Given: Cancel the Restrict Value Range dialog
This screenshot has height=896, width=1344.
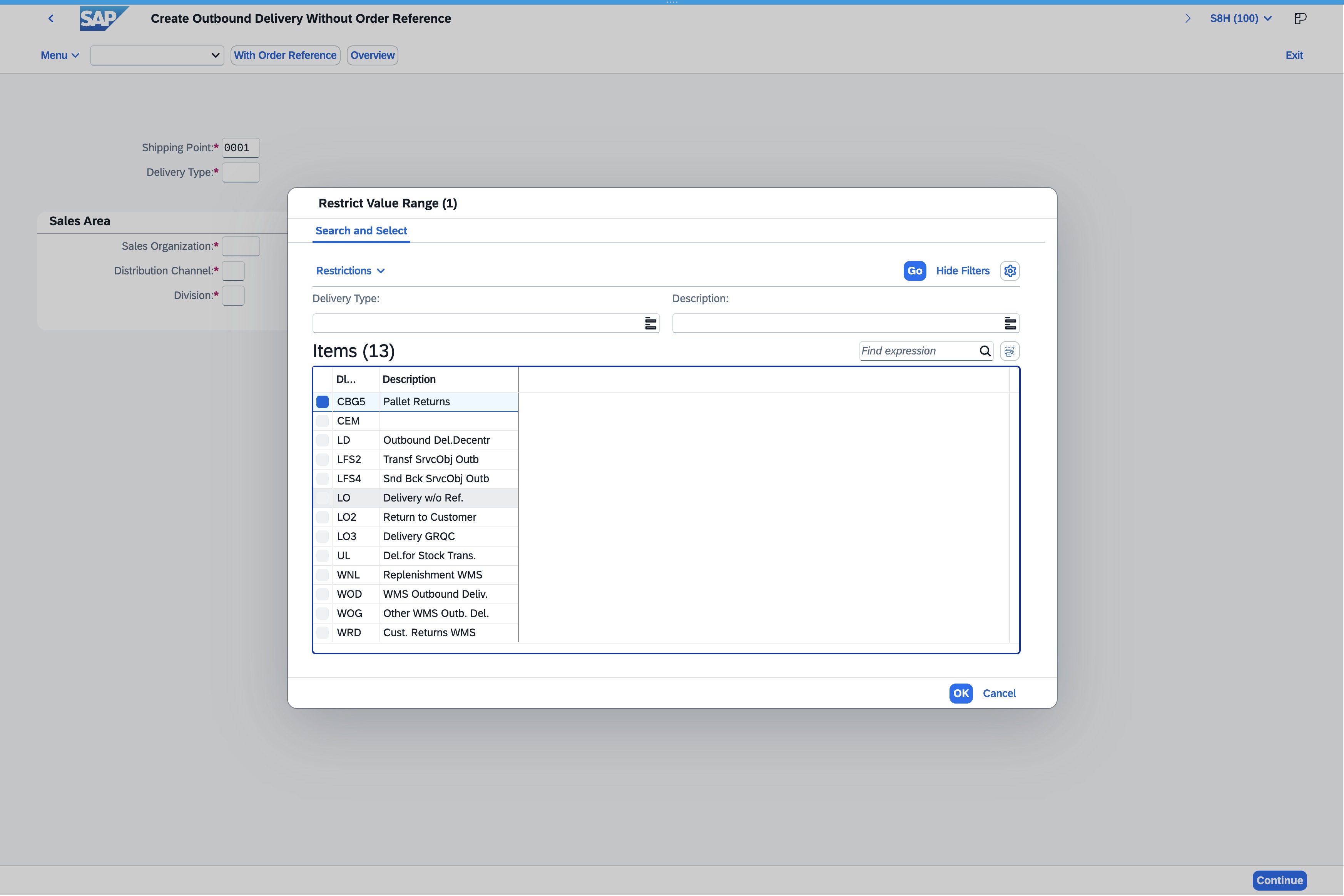Looking at the screenshot, I should coord(999,693).
